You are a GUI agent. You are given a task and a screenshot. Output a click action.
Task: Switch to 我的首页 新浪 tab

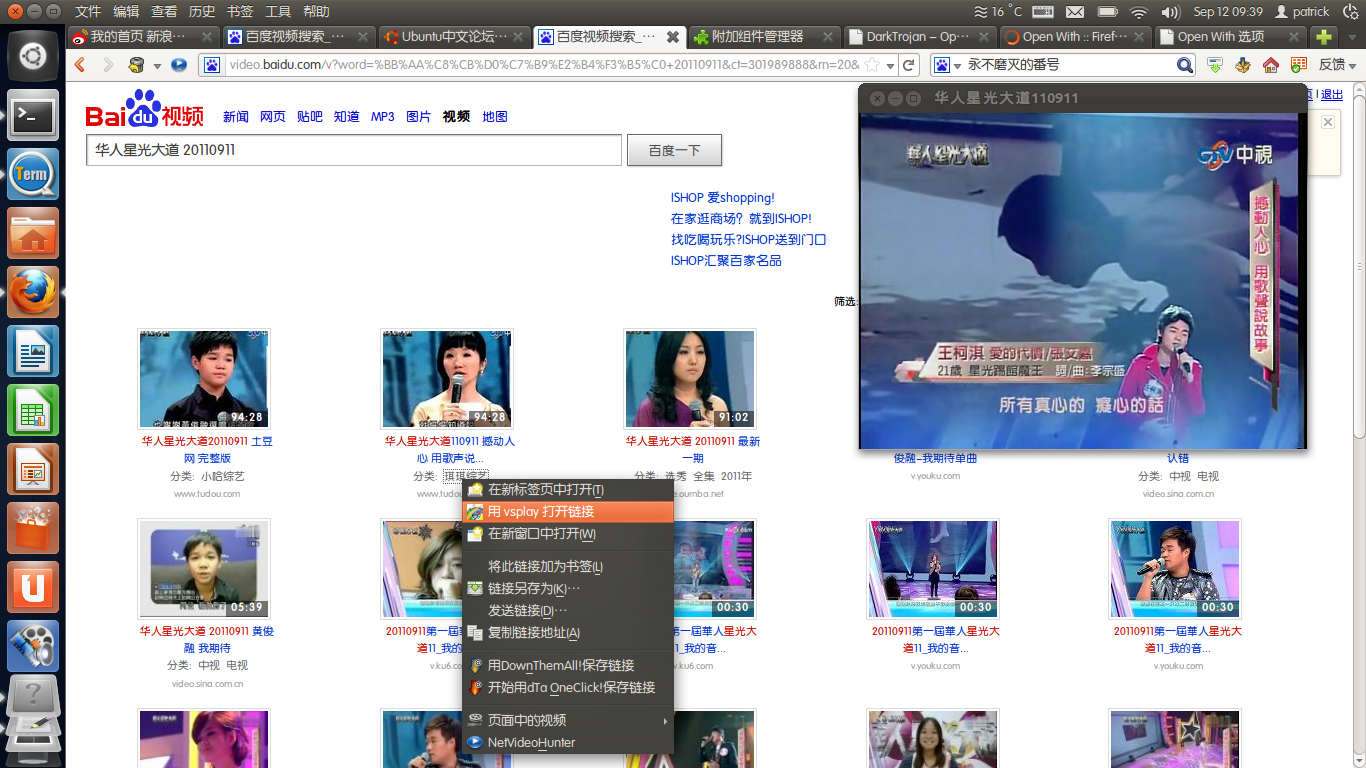pos(142,36)
